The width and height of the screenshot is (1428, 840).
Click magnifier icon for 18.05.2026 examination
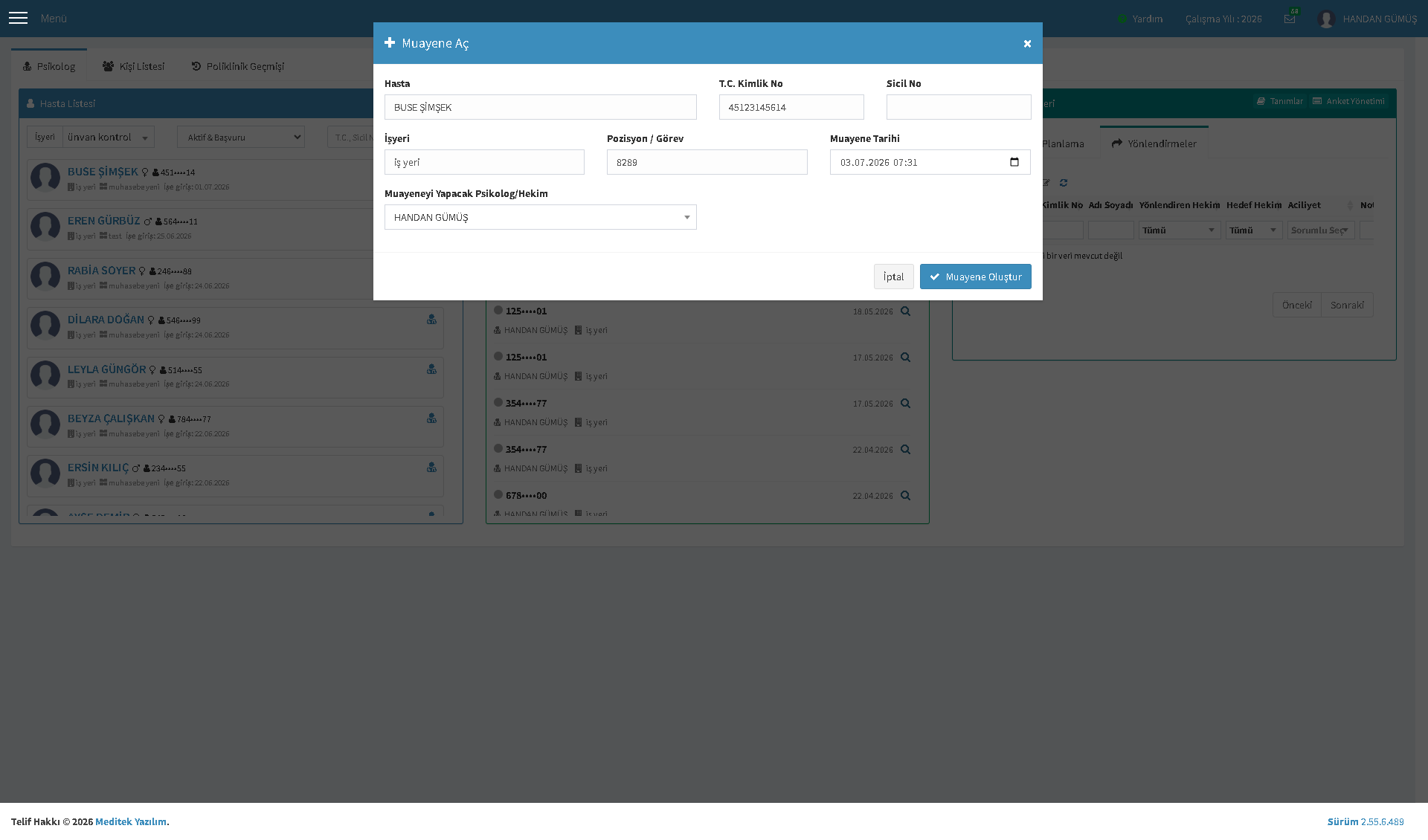click(905, 311)
